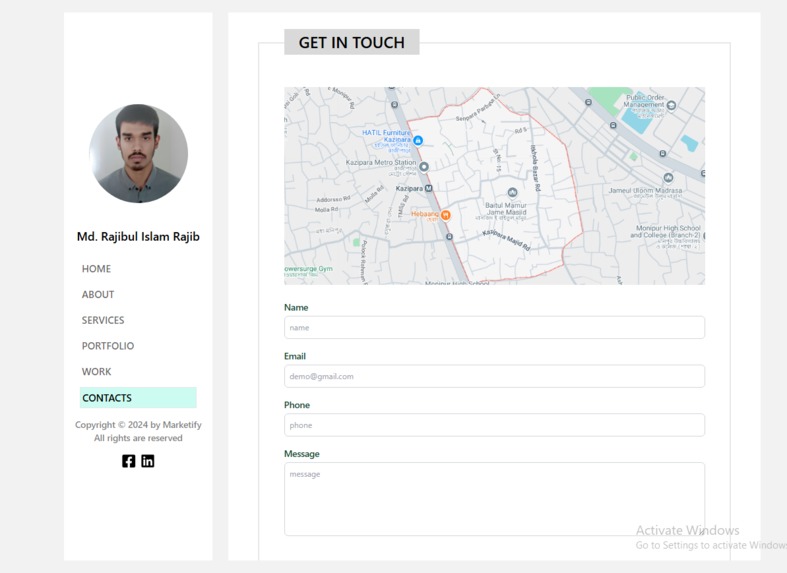Click the Kazipara metro M icon
787x573 pixels.
[429, 189]
